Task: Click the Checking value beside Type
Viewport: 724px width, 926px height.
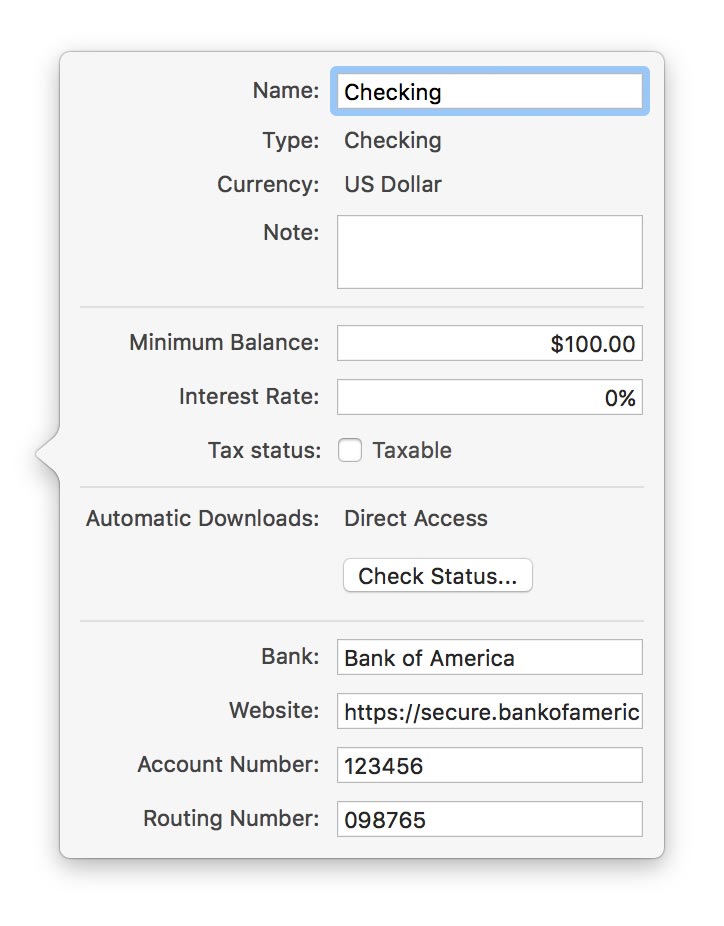Action: click(392, 141)
